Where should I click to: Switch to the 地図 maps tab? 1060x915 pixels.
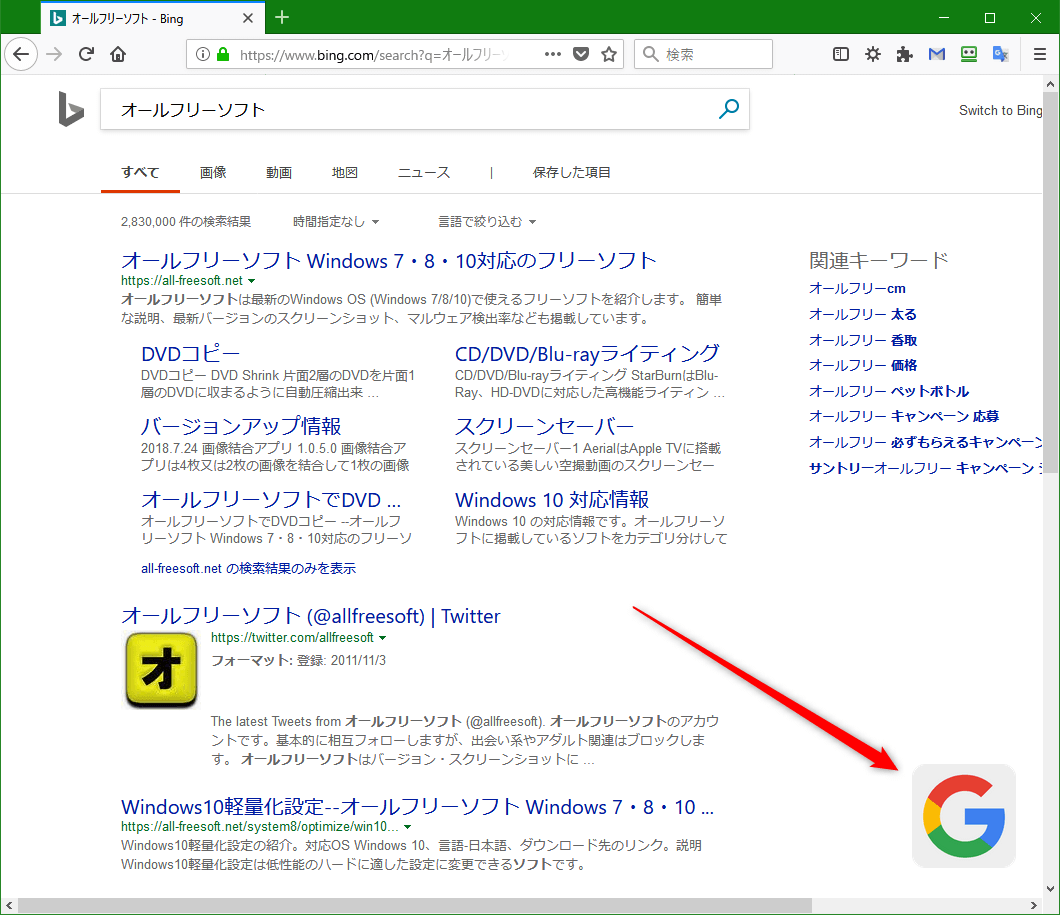click(345, 172)
